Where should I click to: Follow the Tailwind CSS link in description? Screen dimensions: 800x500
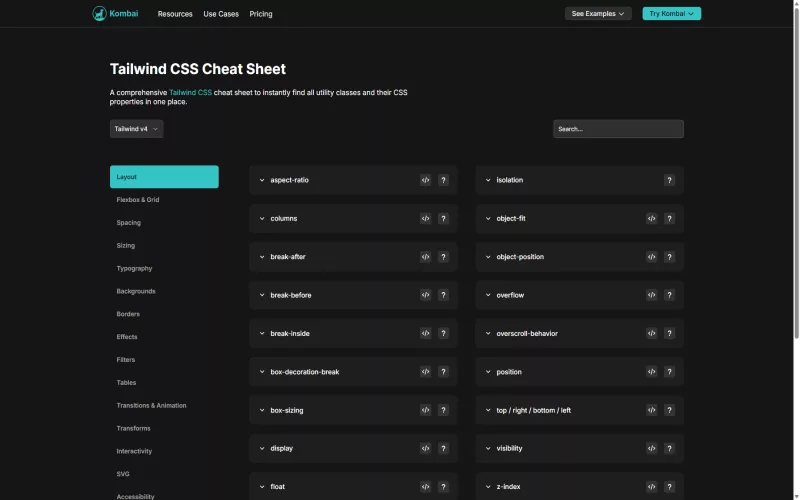pyautogui.click(x=190, y=92)
